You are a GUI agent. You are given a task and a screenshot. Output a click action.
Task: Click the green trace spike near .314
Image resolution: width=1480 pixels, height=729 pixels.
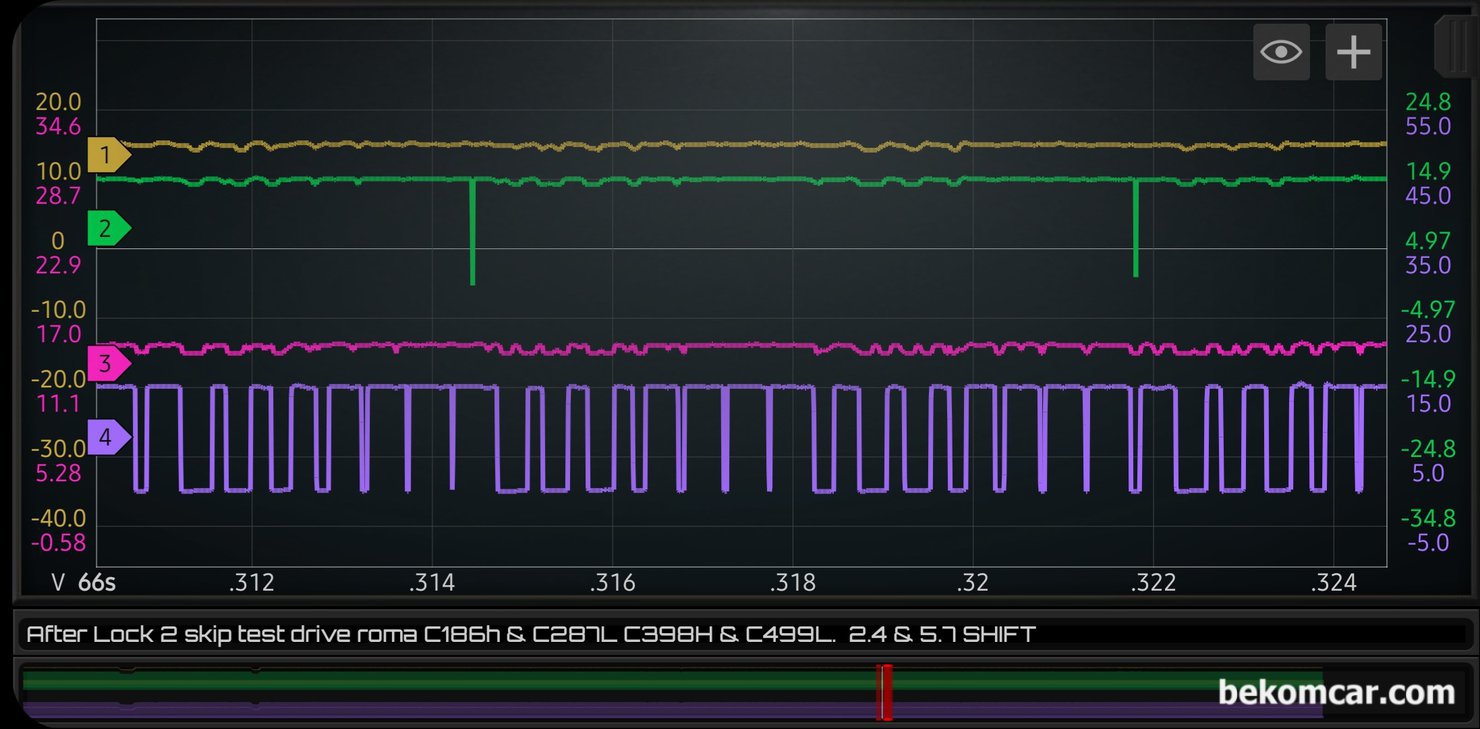472,232
